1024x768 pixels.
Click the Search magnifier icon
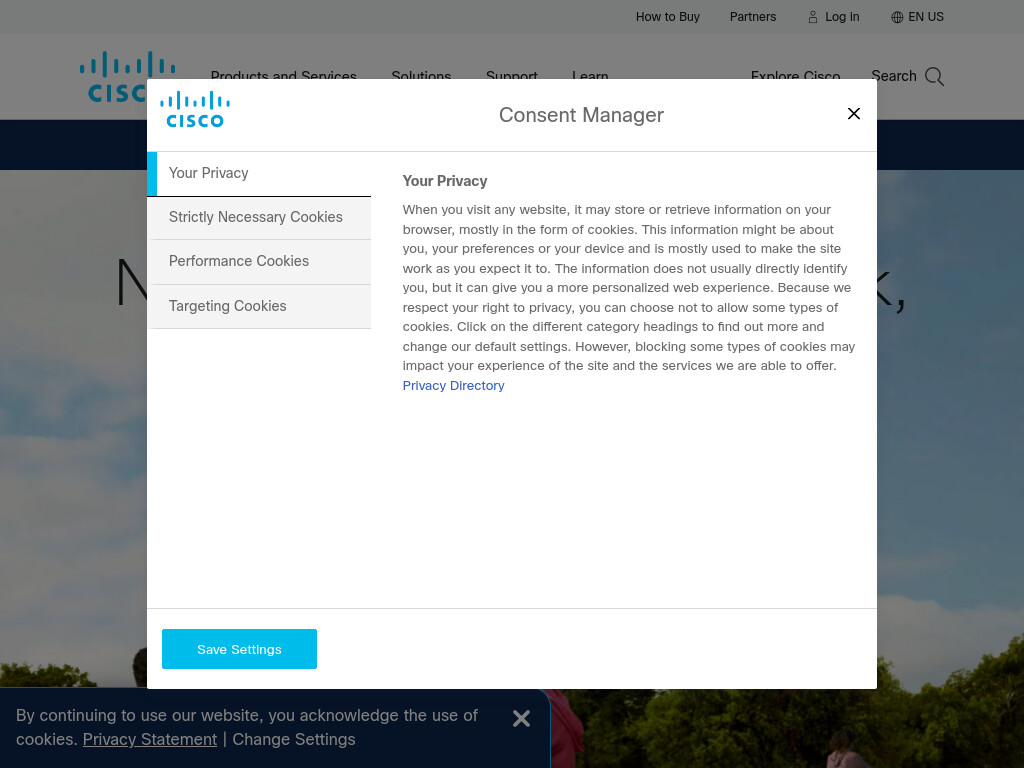[935, 76]
